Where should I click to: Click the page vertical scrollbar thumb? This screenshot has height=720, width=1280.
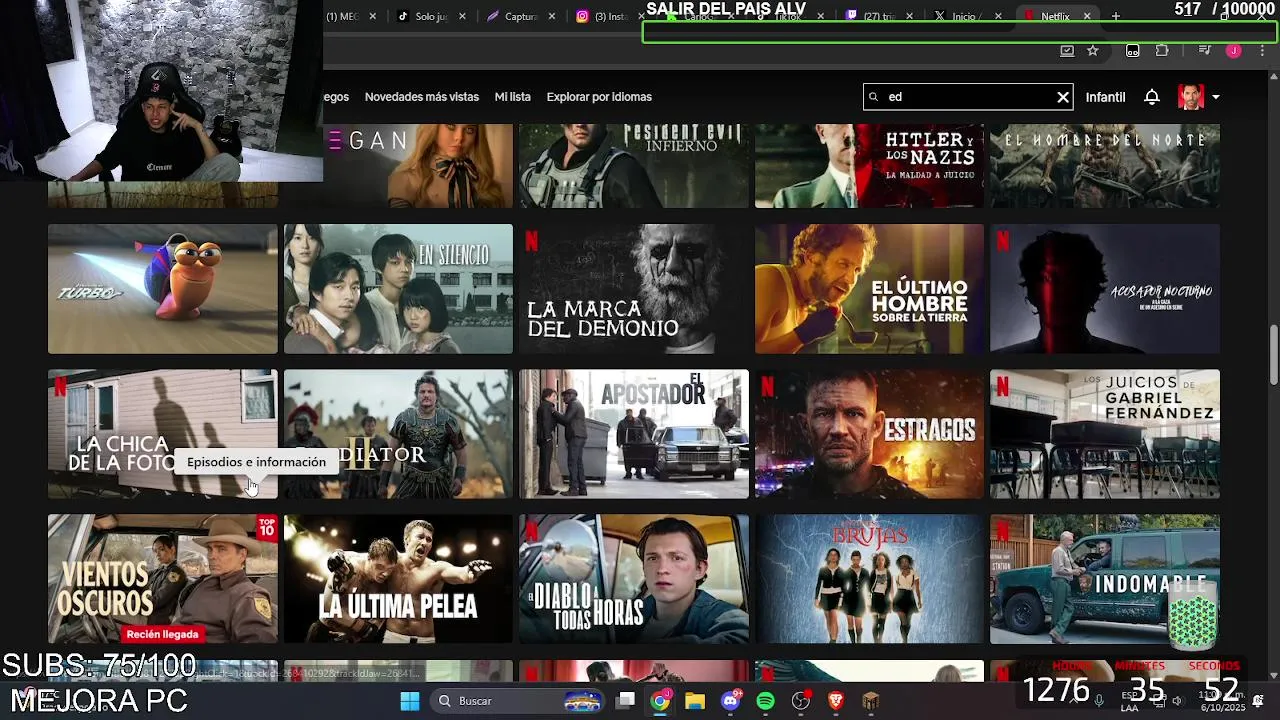pyautogui.click(x=1273, y=353)
